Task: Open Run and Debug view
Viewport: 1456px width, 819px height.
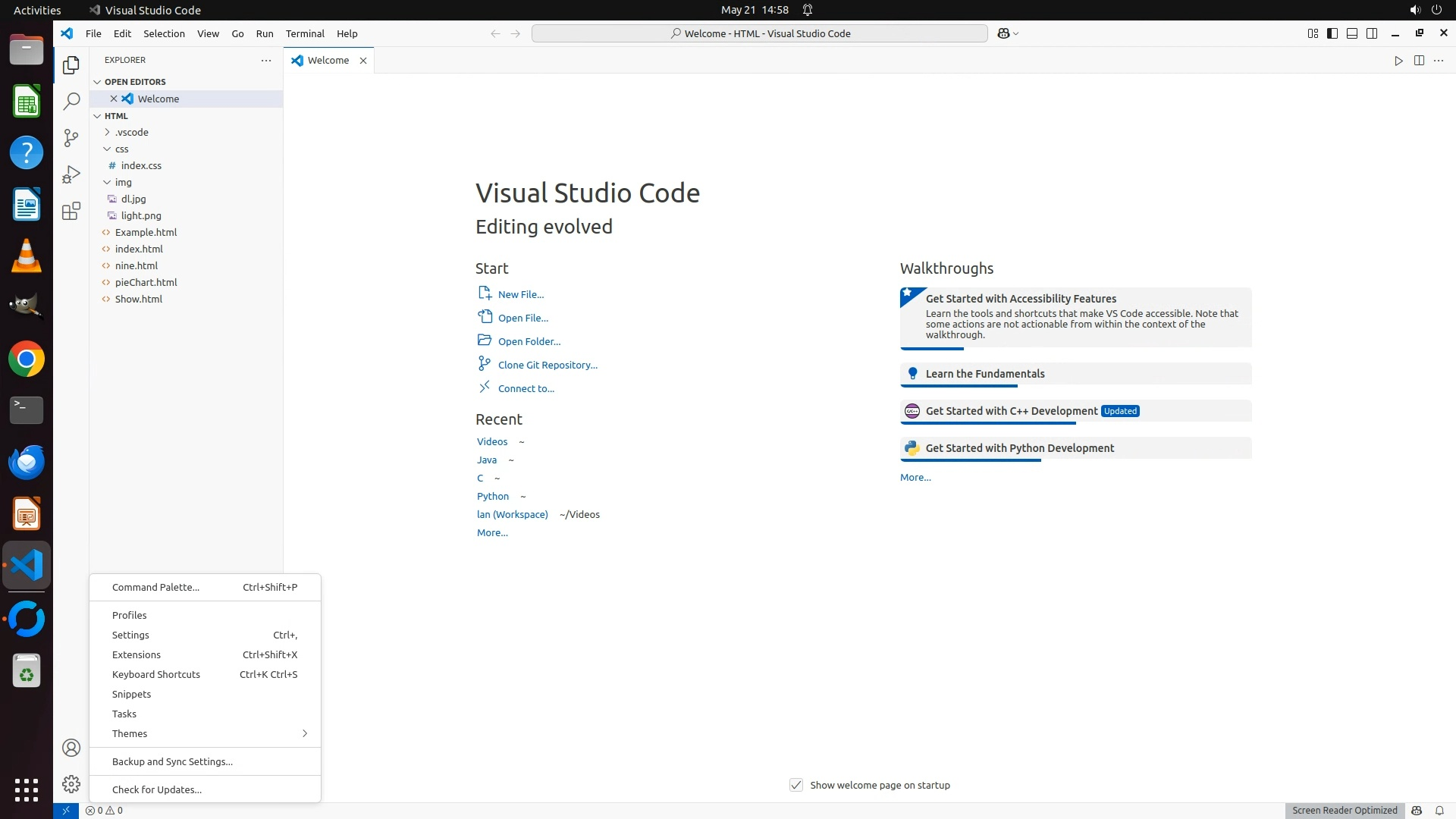Action: click(71, 174)
